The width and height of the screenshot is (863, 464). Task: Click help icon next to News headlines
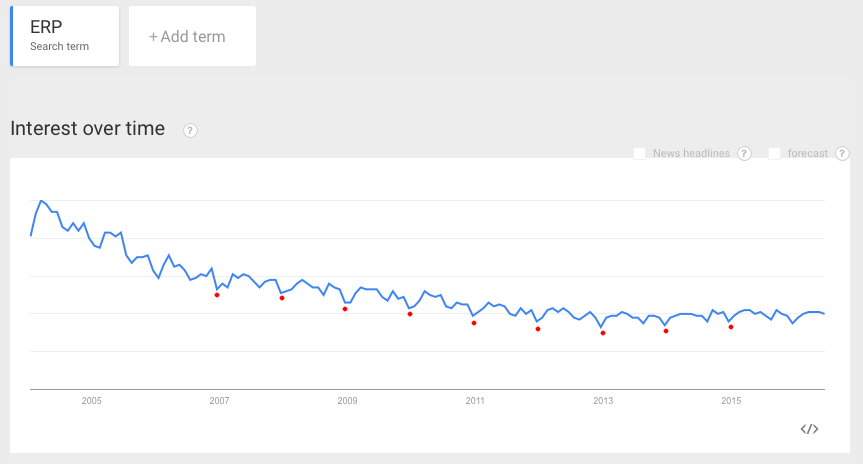point(744,153)
